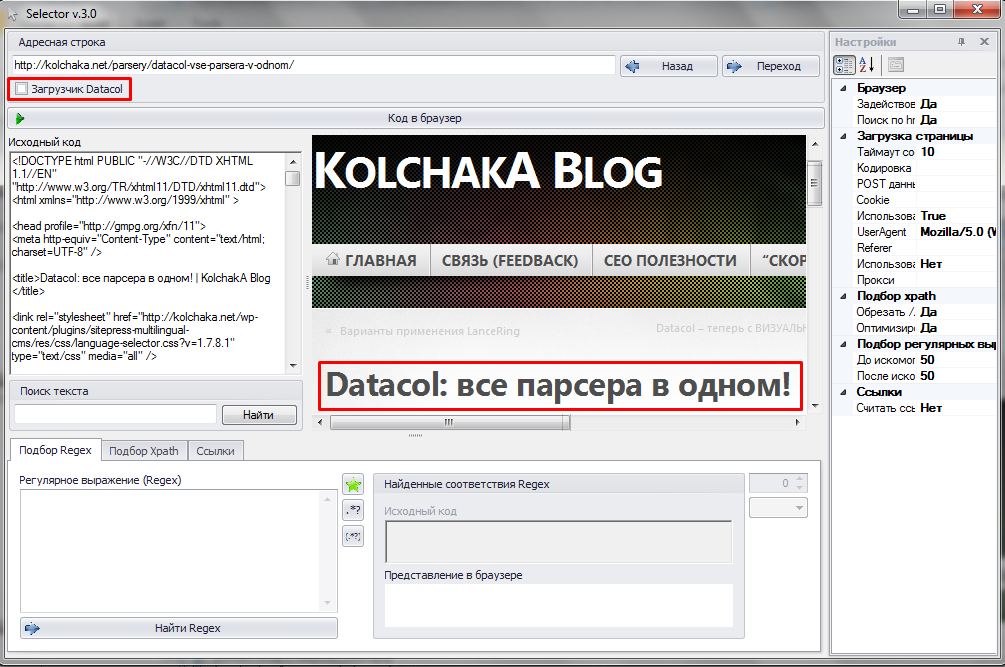The width and height of the screenshot is (1005, 667).
Task: Click the address bar URL field
Action: 313,65
